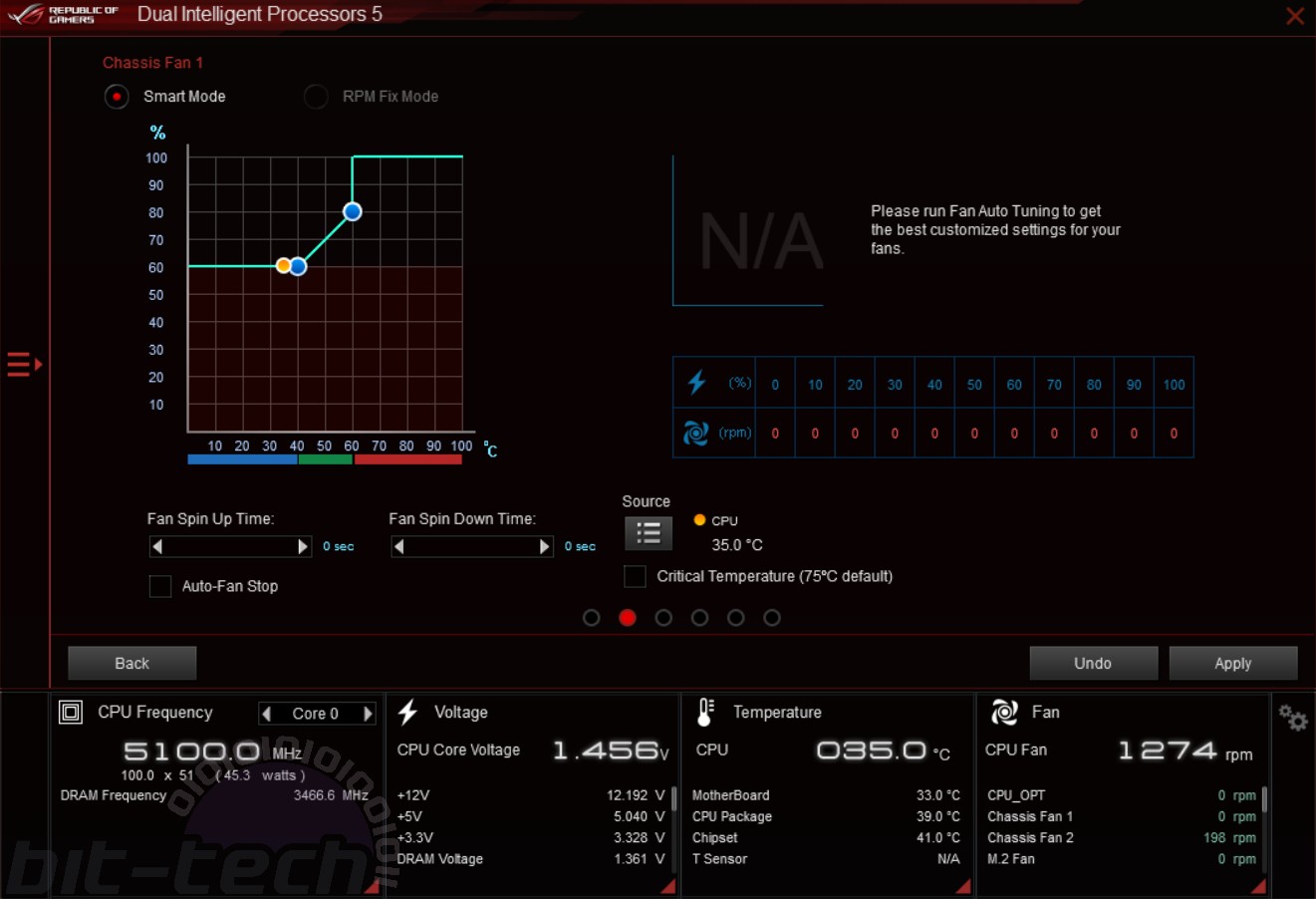Expand CPU Frequency panel corner triangle
The image size is (1316, 899).
[372, 885]
